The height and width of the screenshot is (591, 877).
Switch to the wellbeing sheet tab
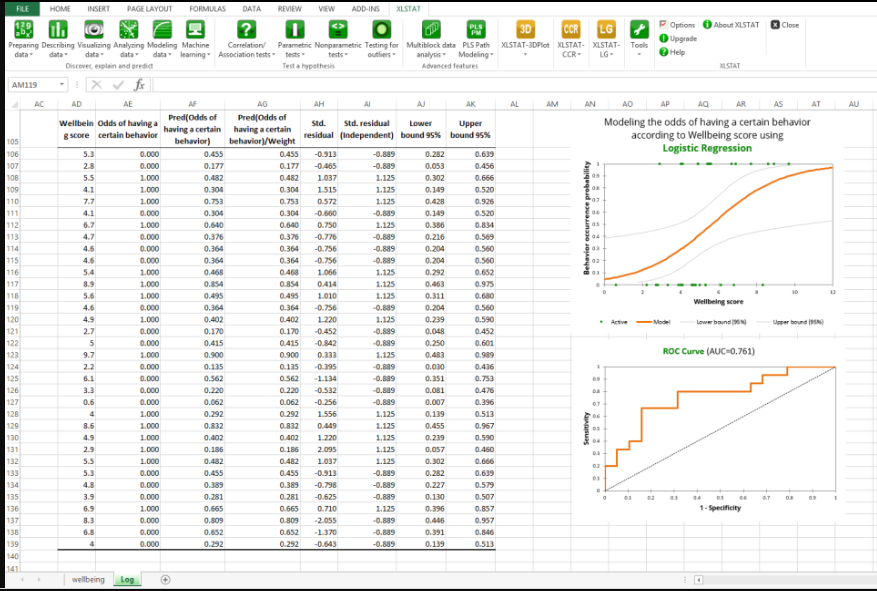87,579
